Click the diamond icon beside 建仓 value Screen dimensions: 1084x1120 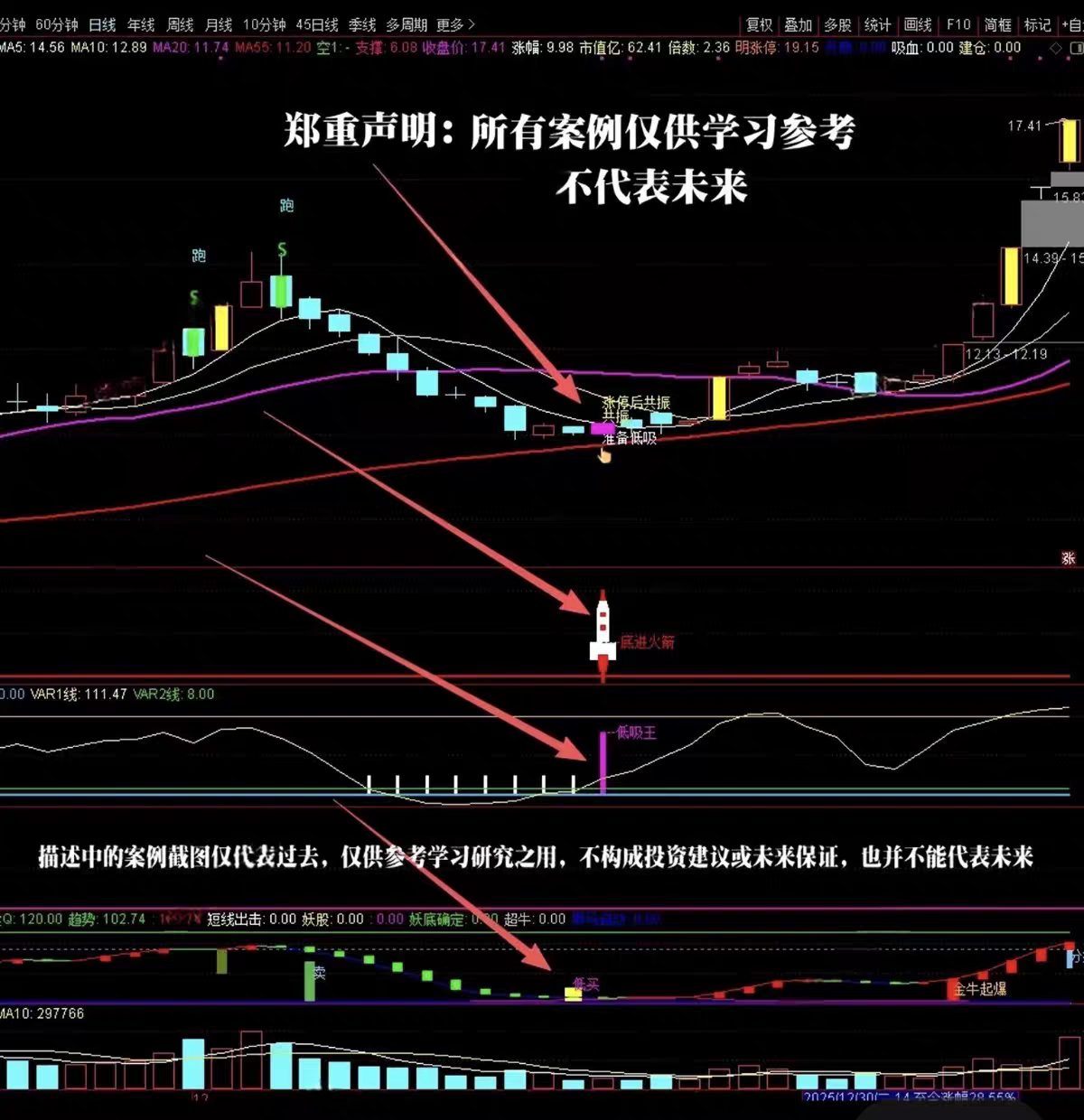(1055, 48)
